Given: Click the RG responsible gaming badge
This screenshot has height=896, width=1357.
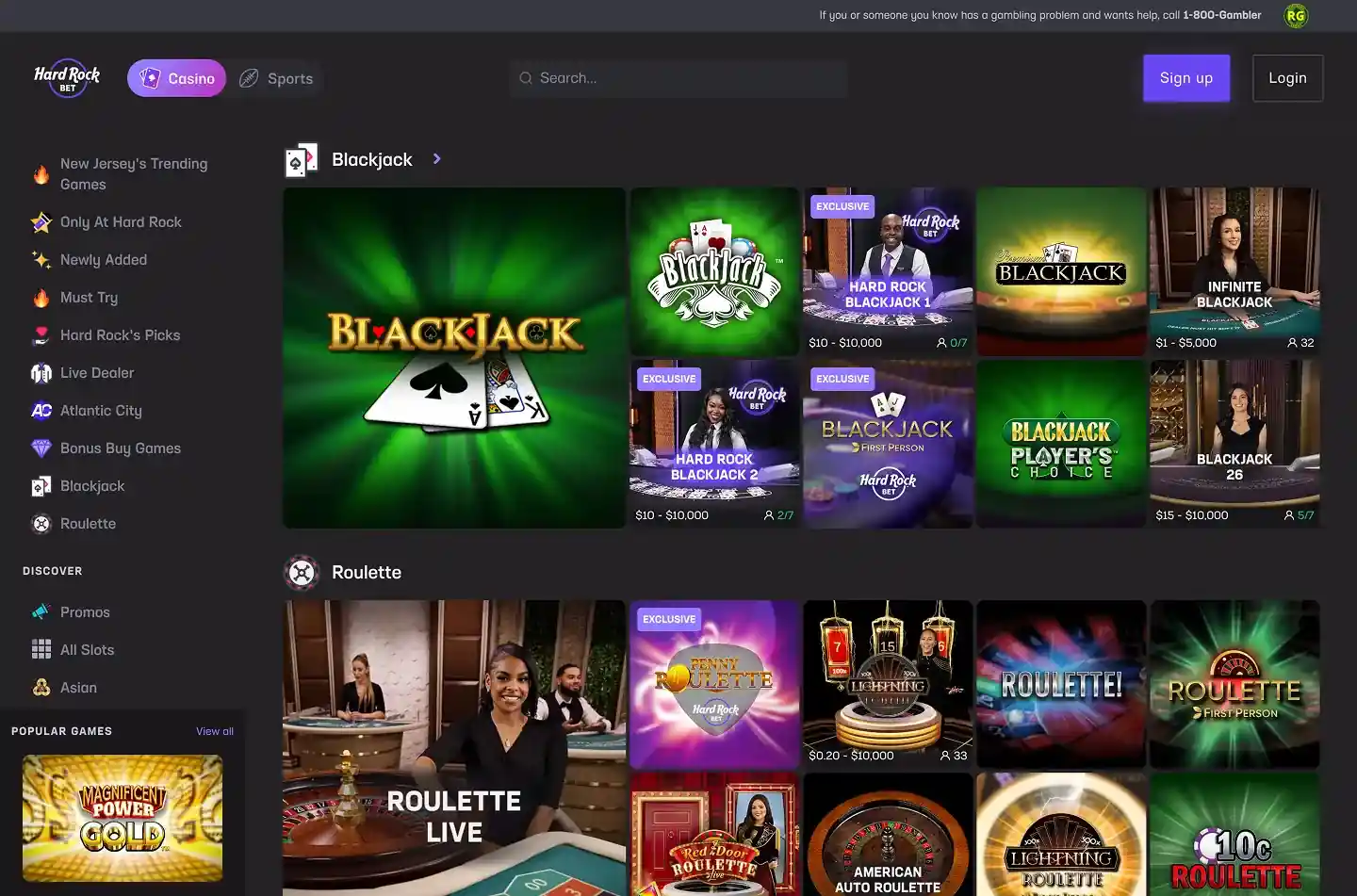Looking at the screenshot, I should tap(1295, 15).
